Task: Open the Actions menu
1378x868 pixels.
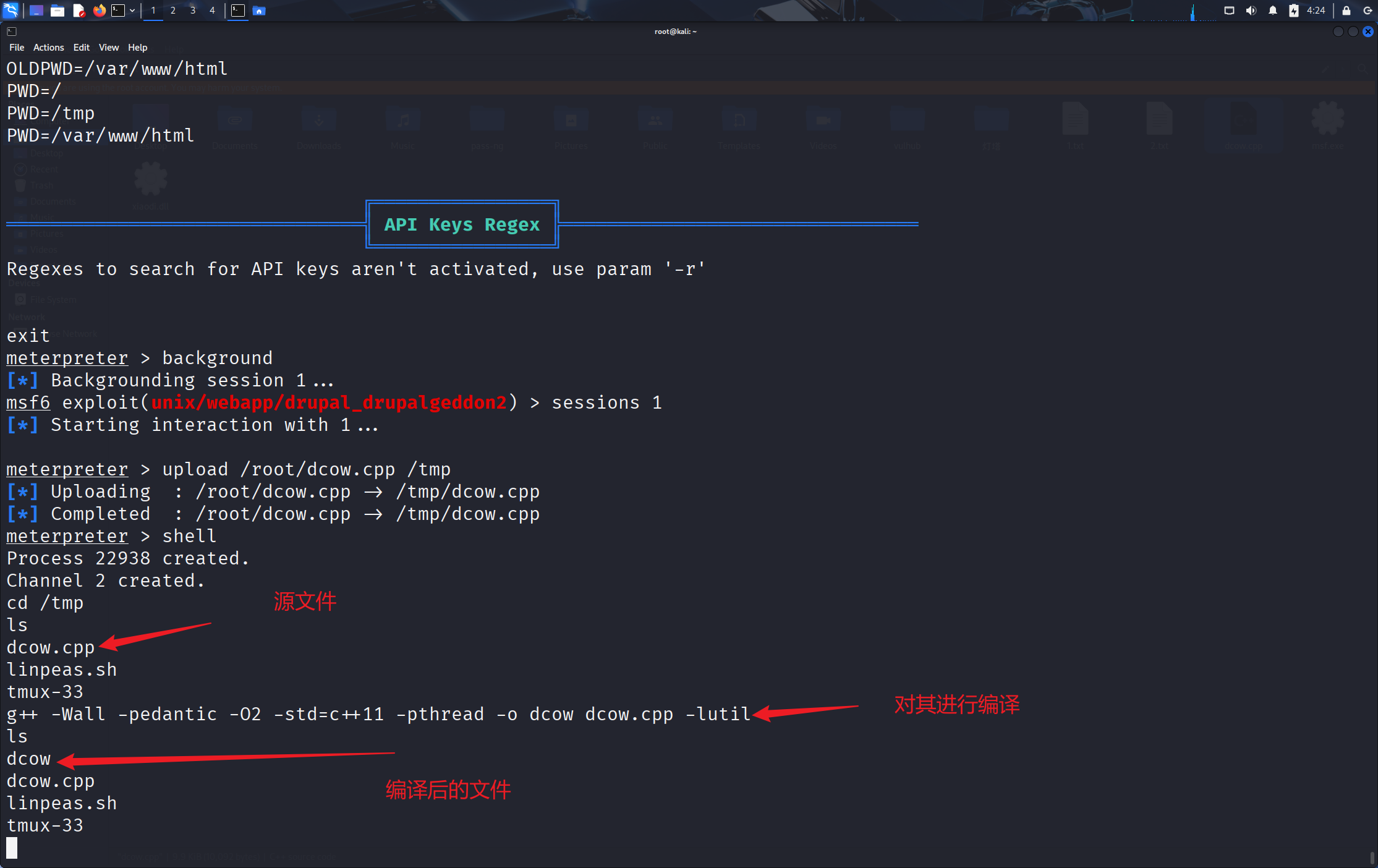Action: pos(48,48)
